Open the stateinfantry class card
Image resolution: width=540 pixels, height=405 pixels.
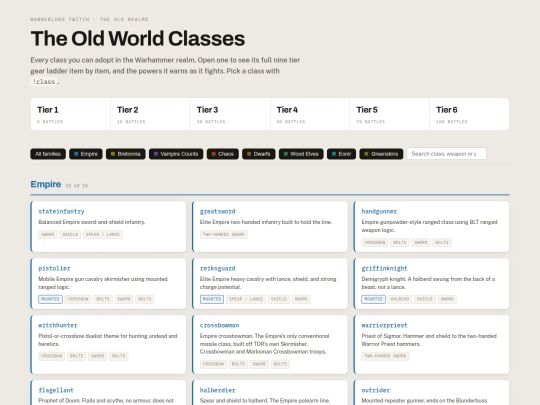108,227
